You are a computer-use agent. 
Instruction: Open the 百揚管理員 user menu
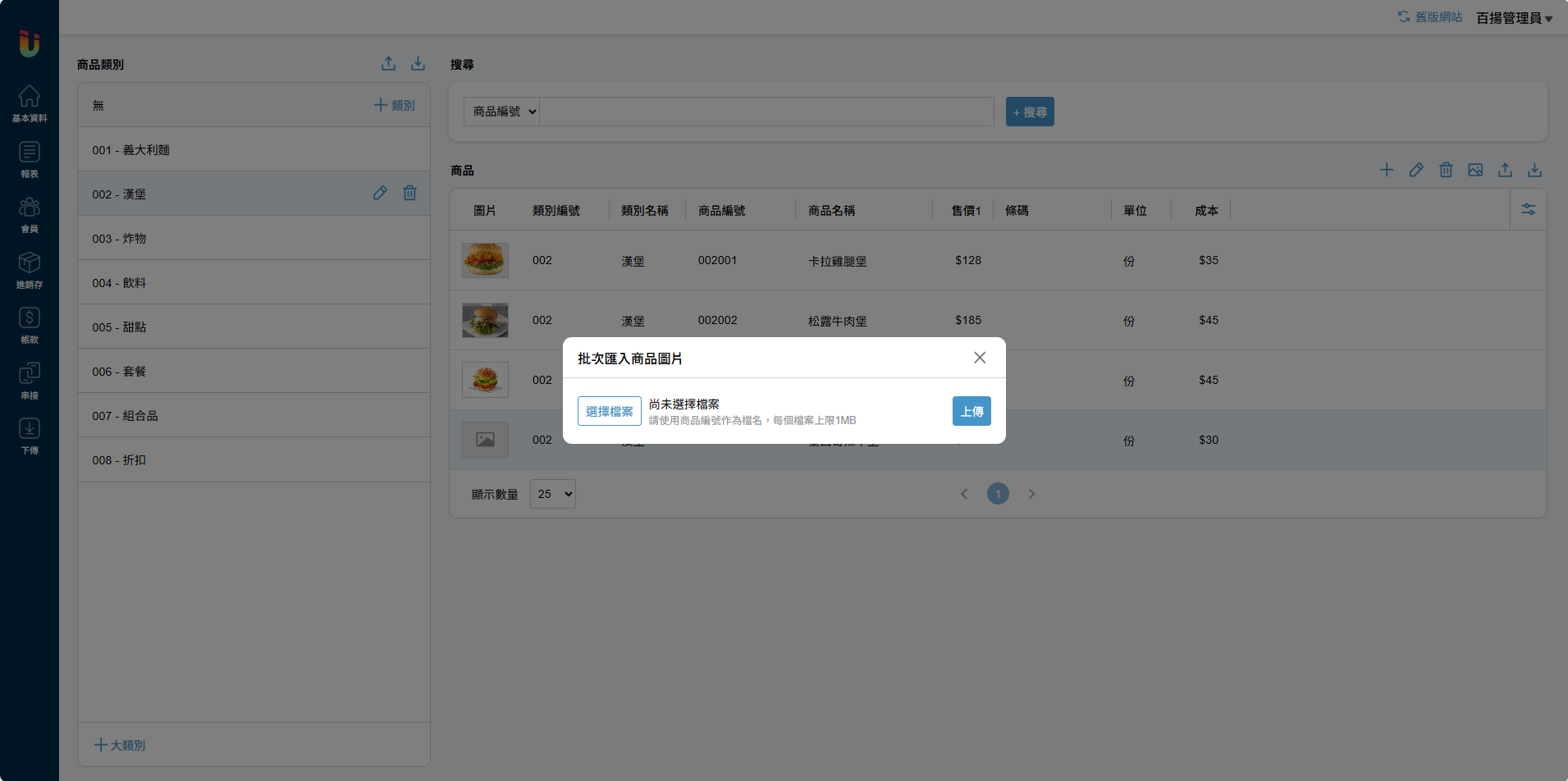point(1514,18)
